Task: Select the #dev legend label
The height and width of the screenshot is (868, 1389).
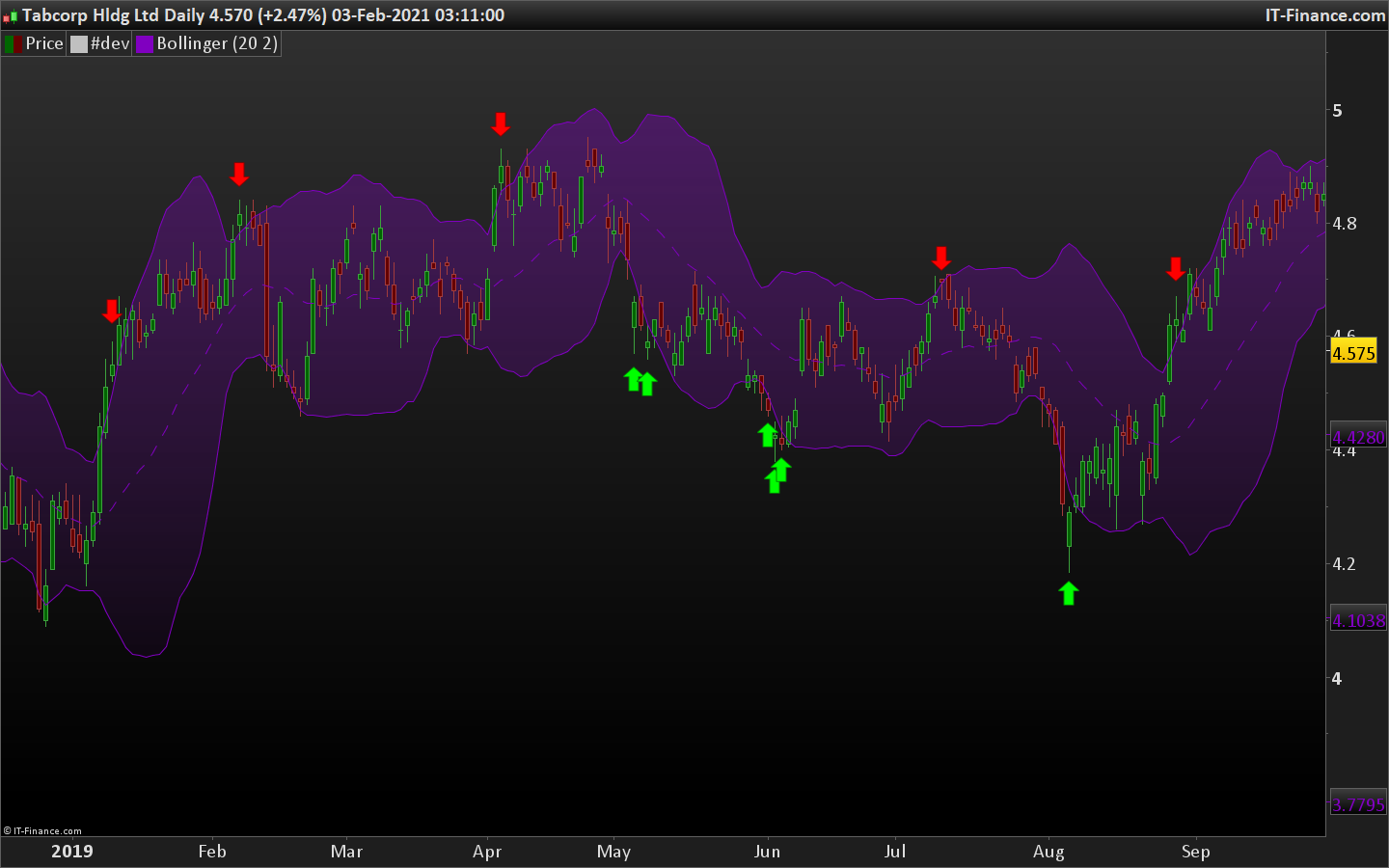Action: pyautogui.click(x=110, y=43)
